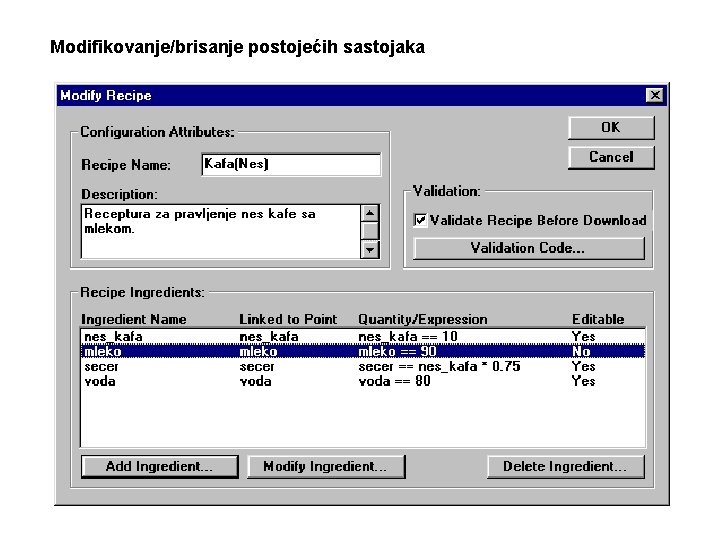Image resolution: width=720 pixels, height=540 pixels.
Task: Click the 'Yes' editable value for nes_kafa
Action: pyautogui.click(x=583, y=337)
